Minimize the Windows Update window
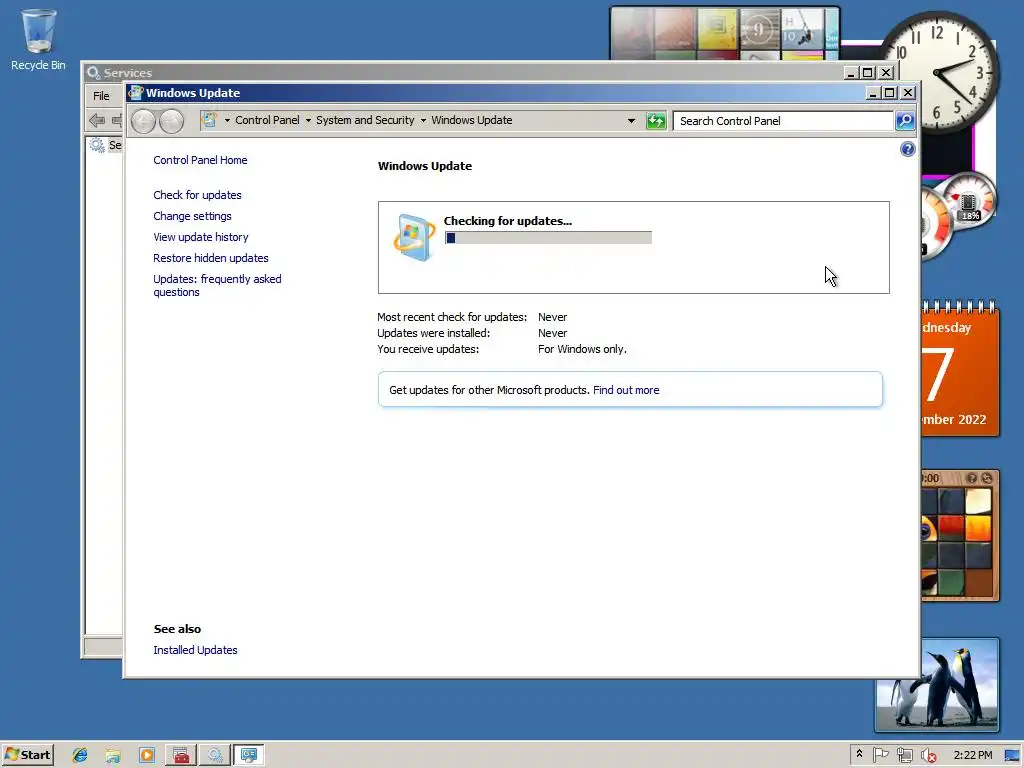The image size is (1024, 768). point(872,93)
